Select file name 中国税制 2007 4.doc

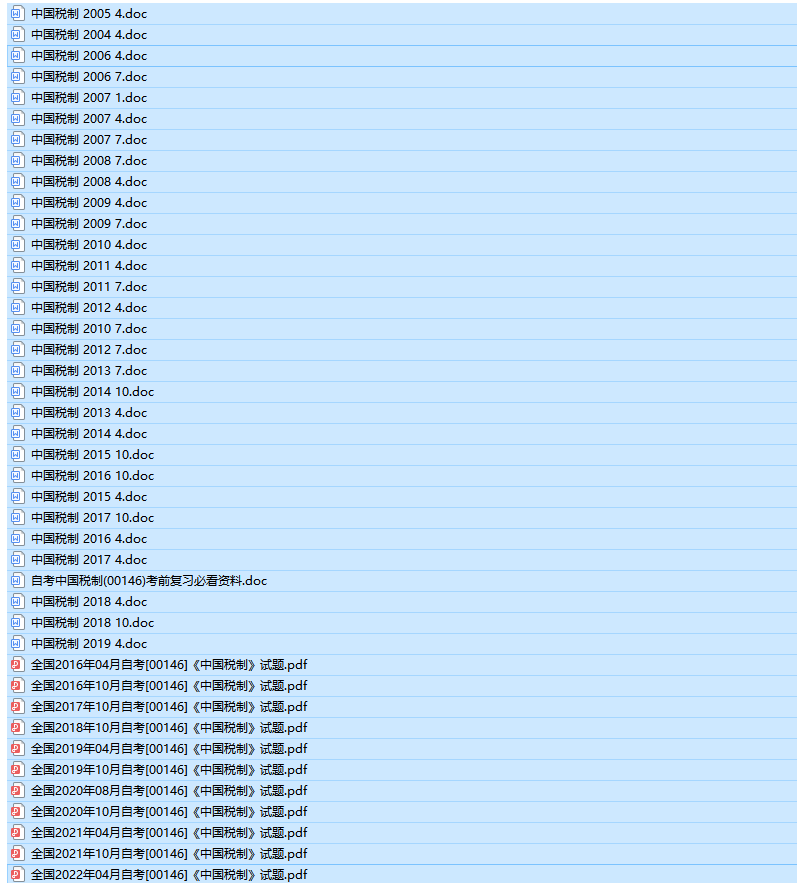coord(89,119)
